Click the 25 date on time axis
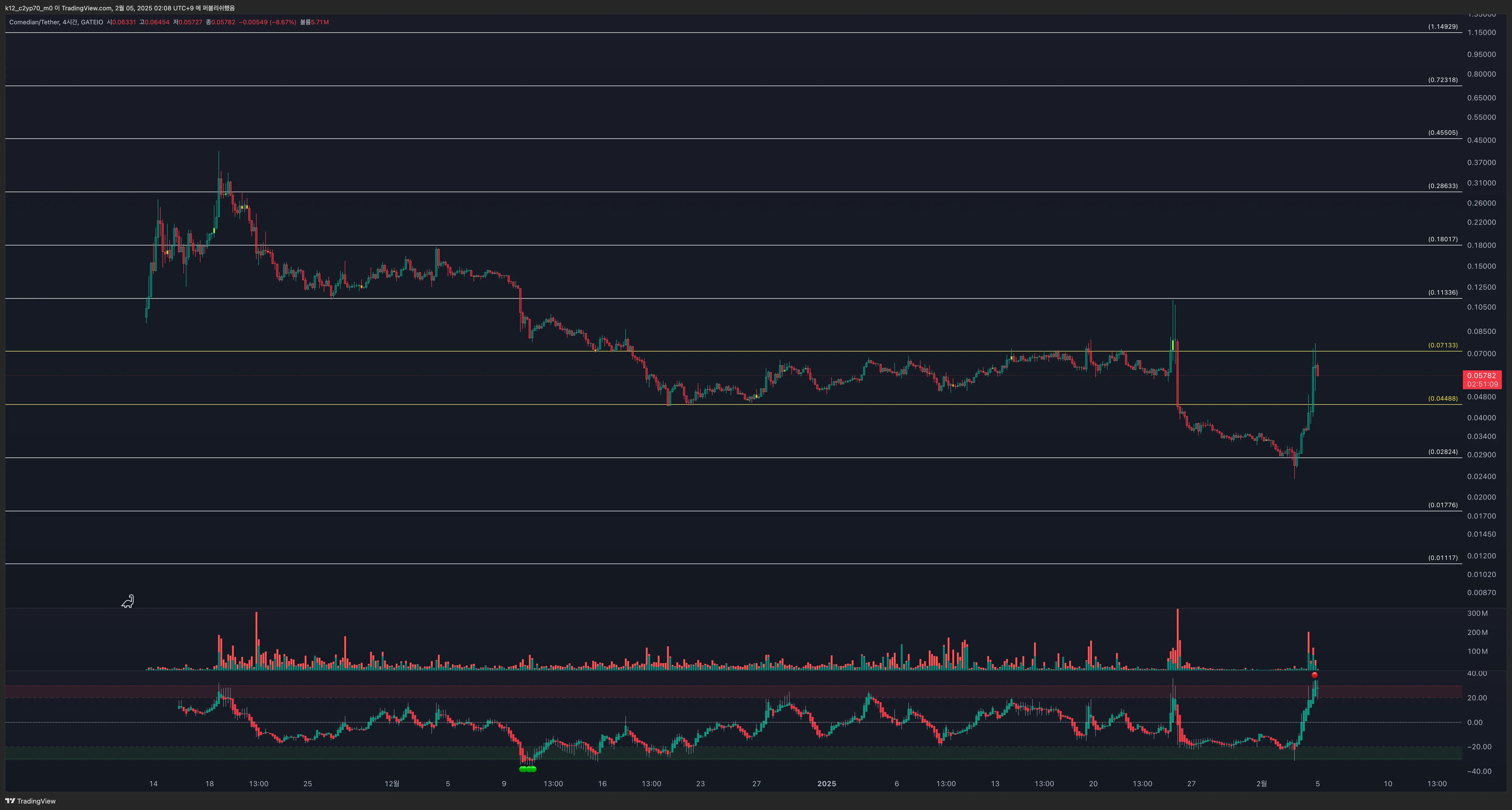 point(308,784)
